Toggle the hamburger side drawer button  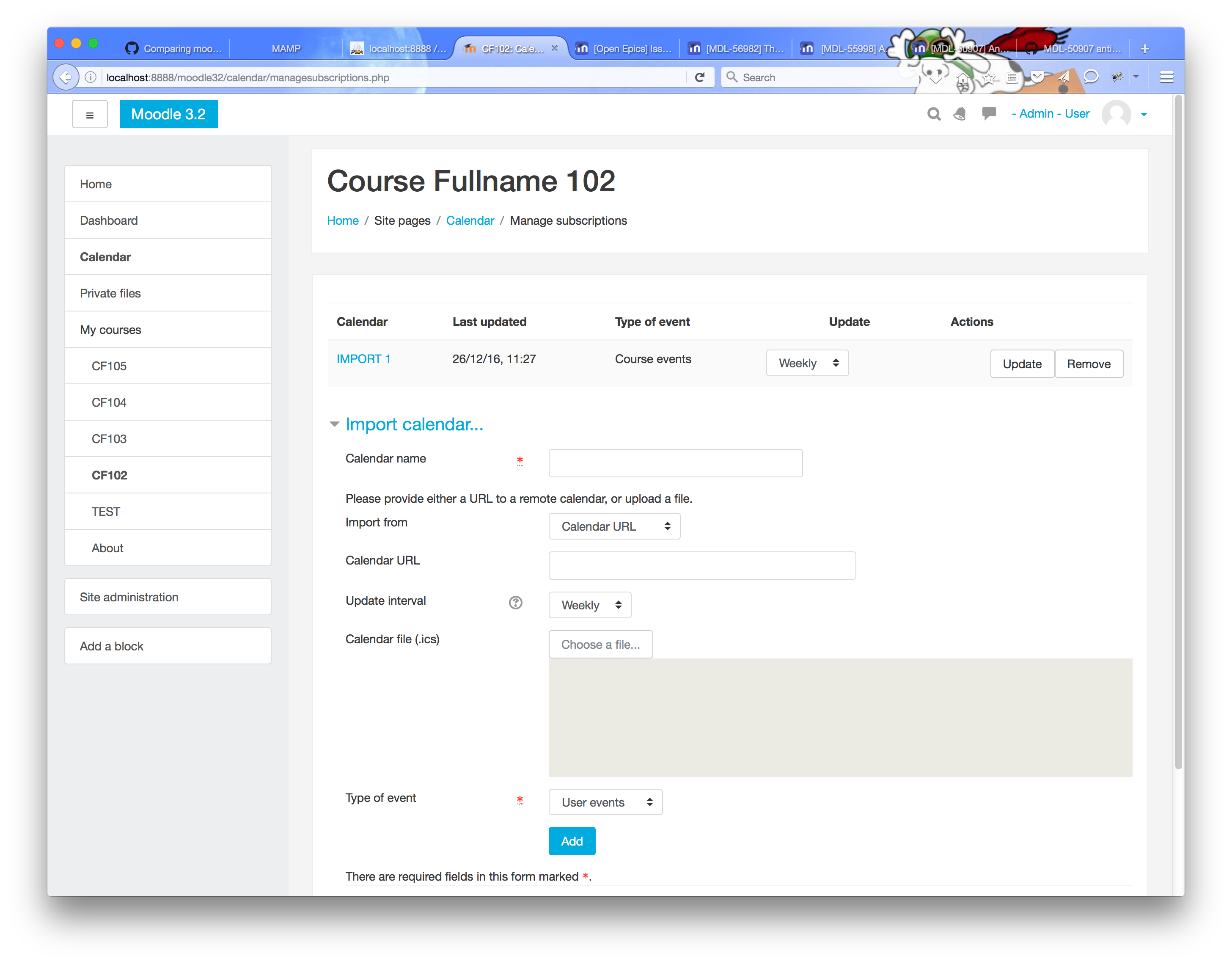pos(90,115)
